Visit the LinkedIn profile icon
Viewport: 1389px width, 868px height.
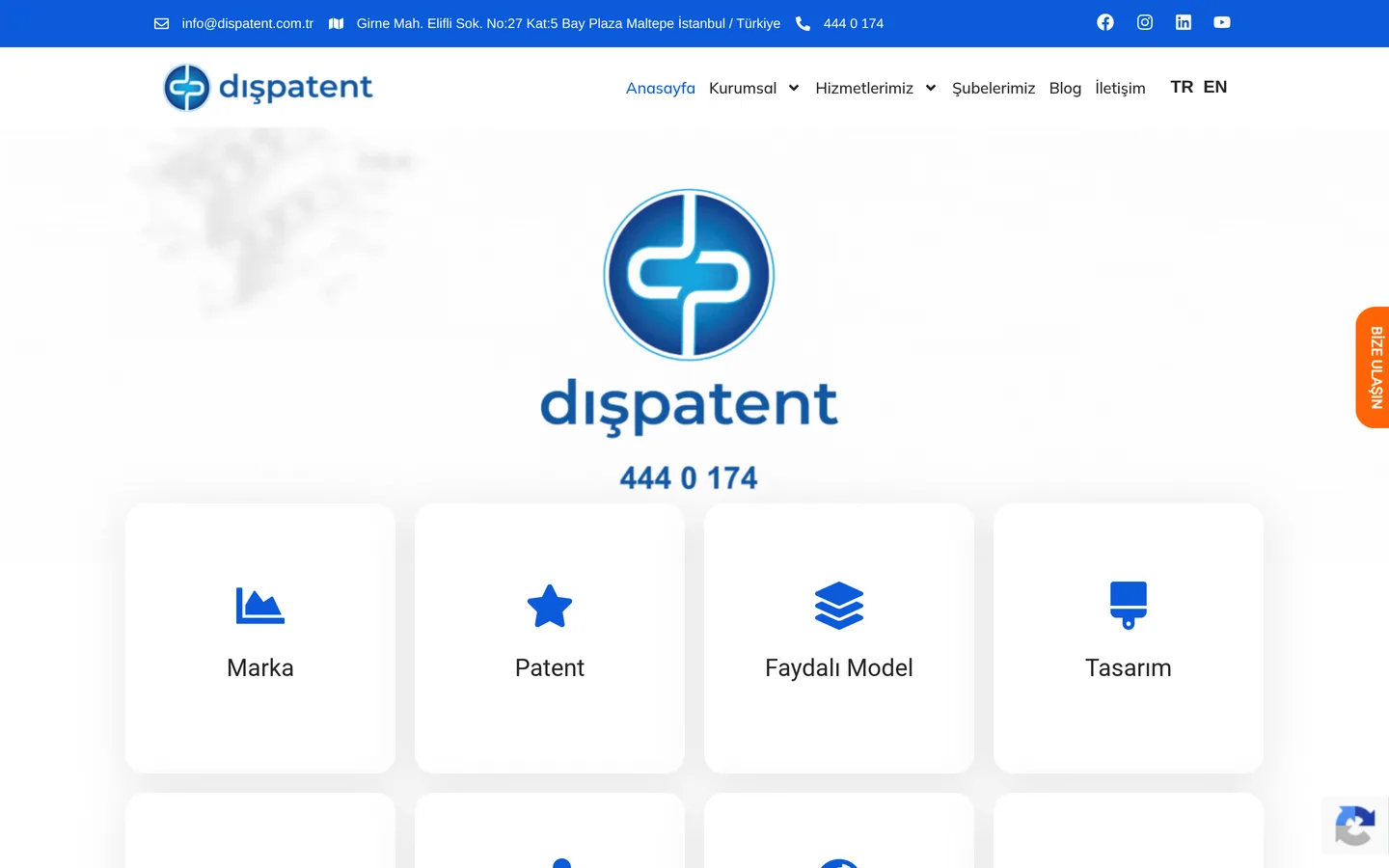[x=1184, y=22]
